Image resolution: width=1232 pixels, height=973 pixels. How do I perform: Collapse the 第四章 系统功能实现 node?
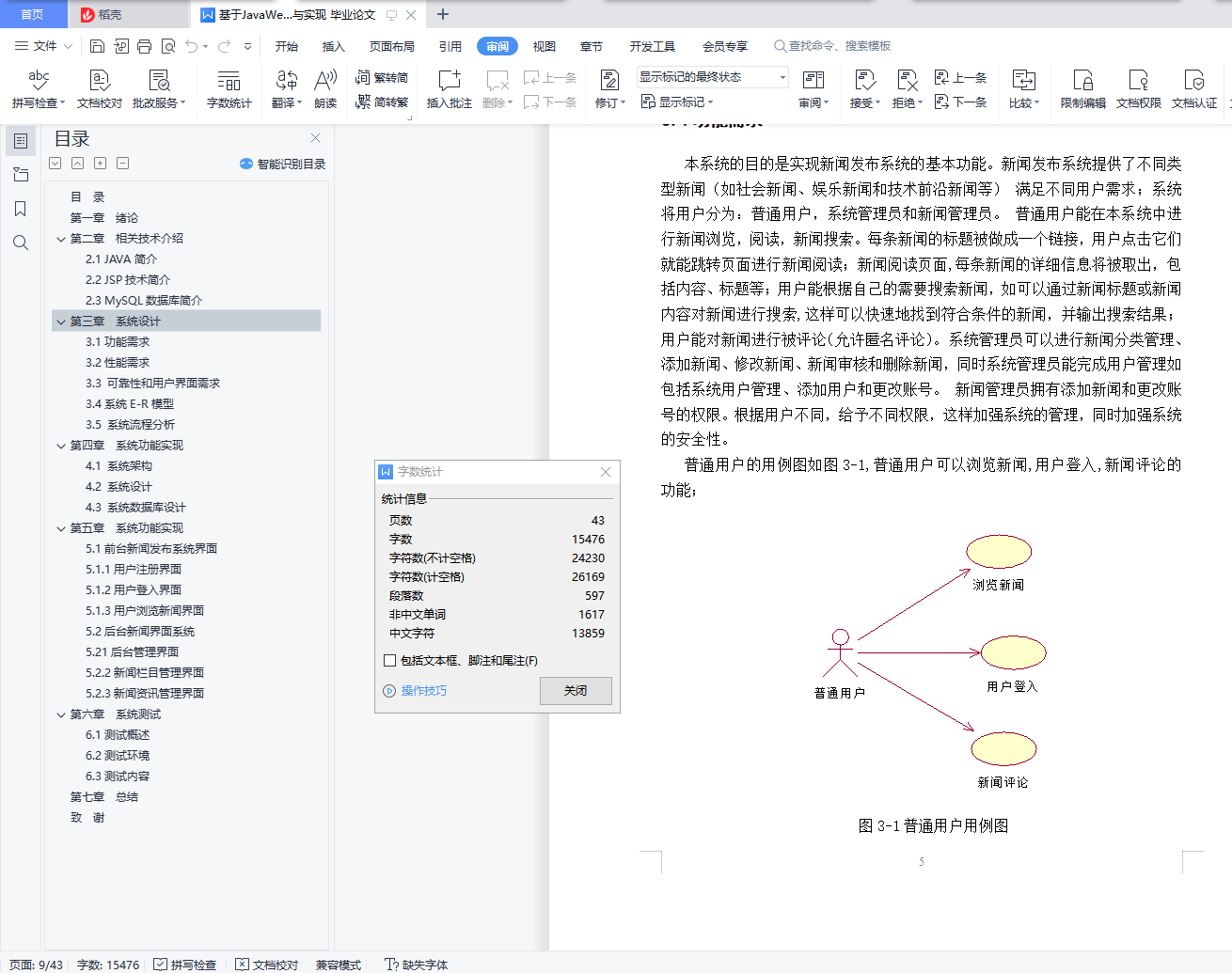[61, 446]
